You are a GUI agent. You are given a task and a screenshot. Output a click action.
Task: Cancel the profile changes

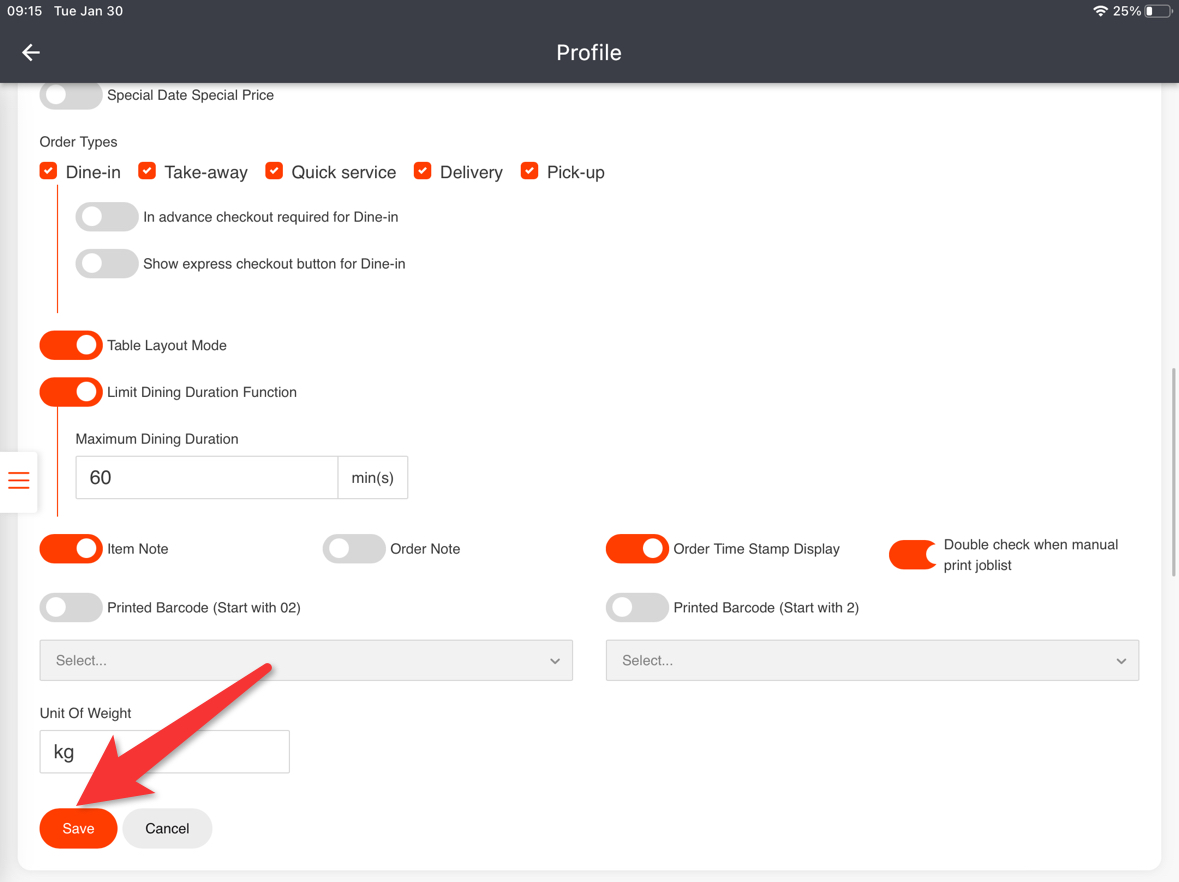tap(167, 829)
